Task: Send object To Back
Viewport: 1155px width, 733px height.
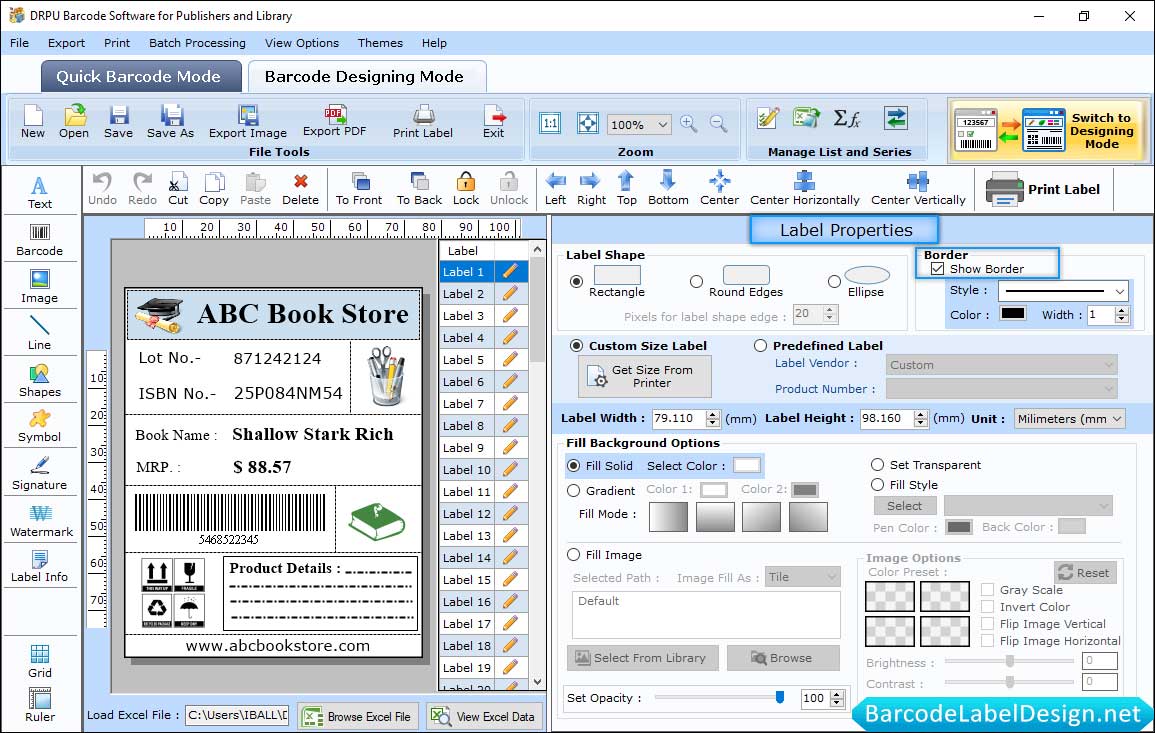Action: [x=419, y=189]
